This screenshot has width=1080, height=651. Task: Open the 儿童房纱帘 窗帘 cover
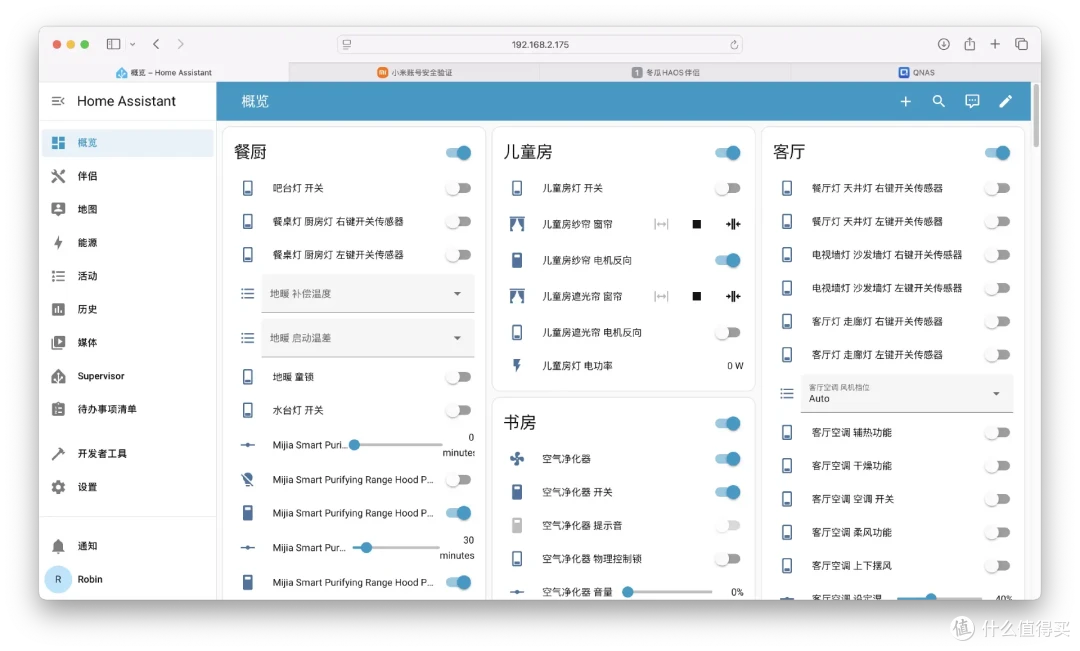(x=661, y=224)
